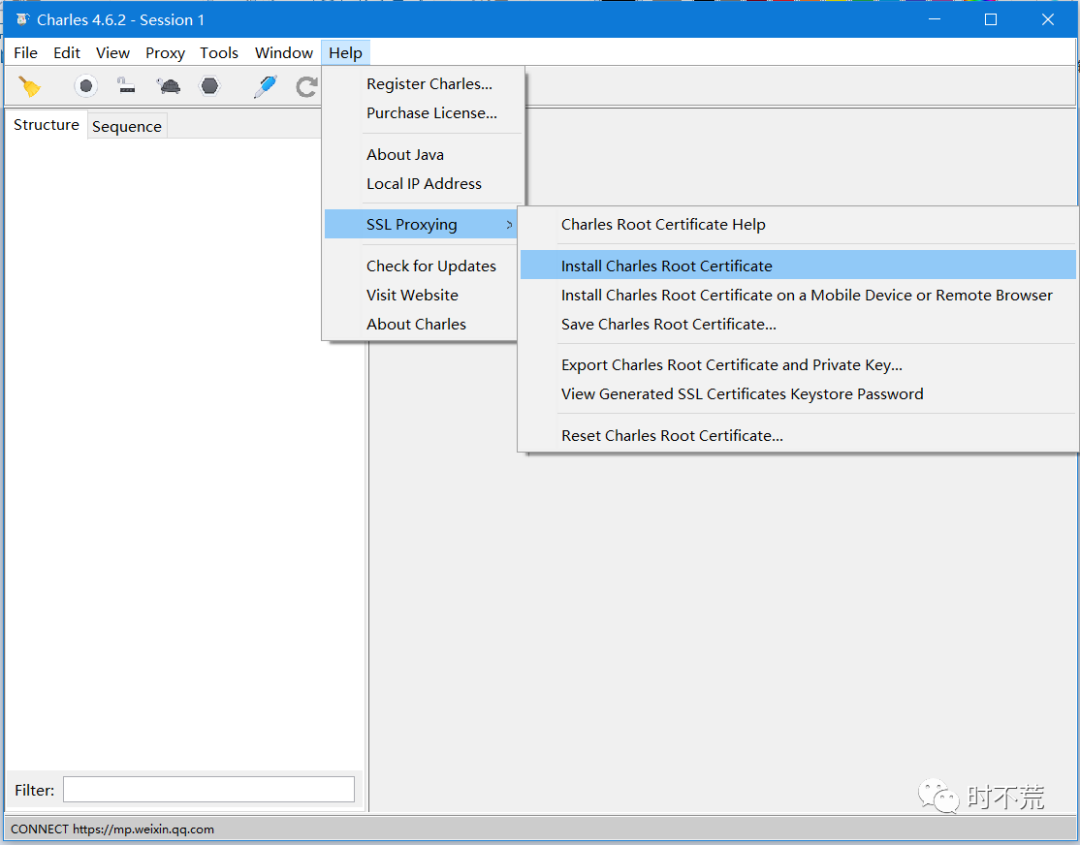Toggle SSL proxying toolbar icon
This screenshot has width=1080, height=845.
(126, 85)
